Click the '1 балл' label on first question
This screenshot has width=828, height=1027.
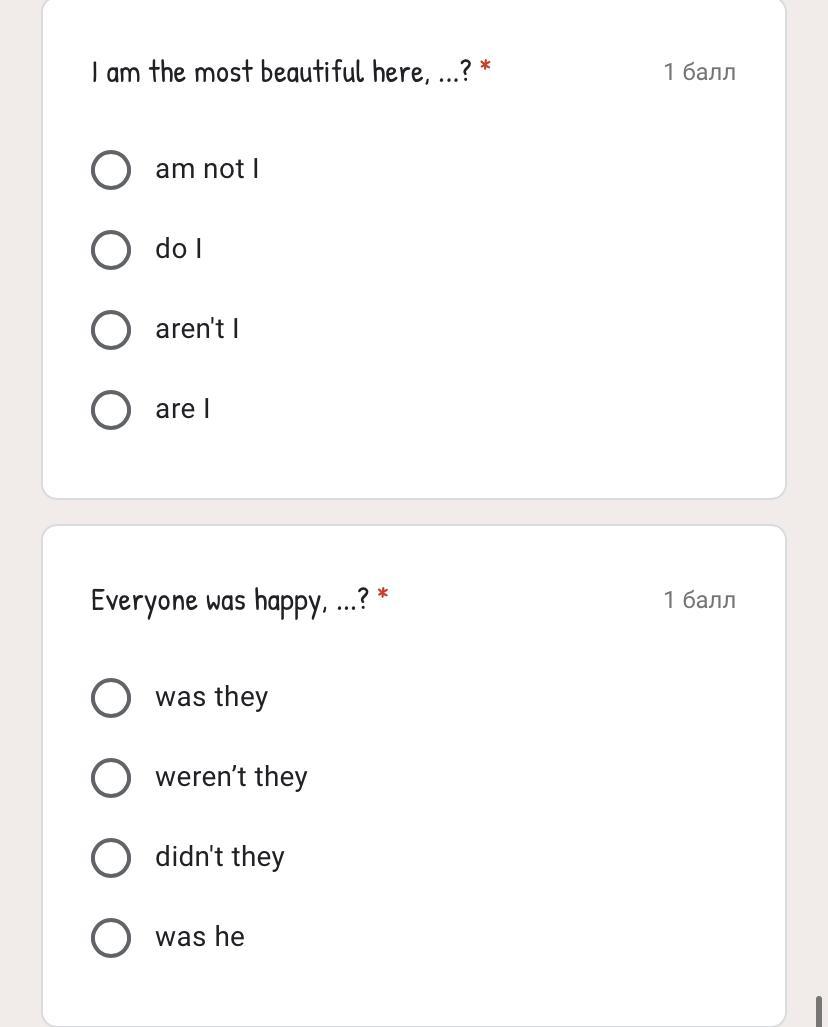(x=699, y=72)
